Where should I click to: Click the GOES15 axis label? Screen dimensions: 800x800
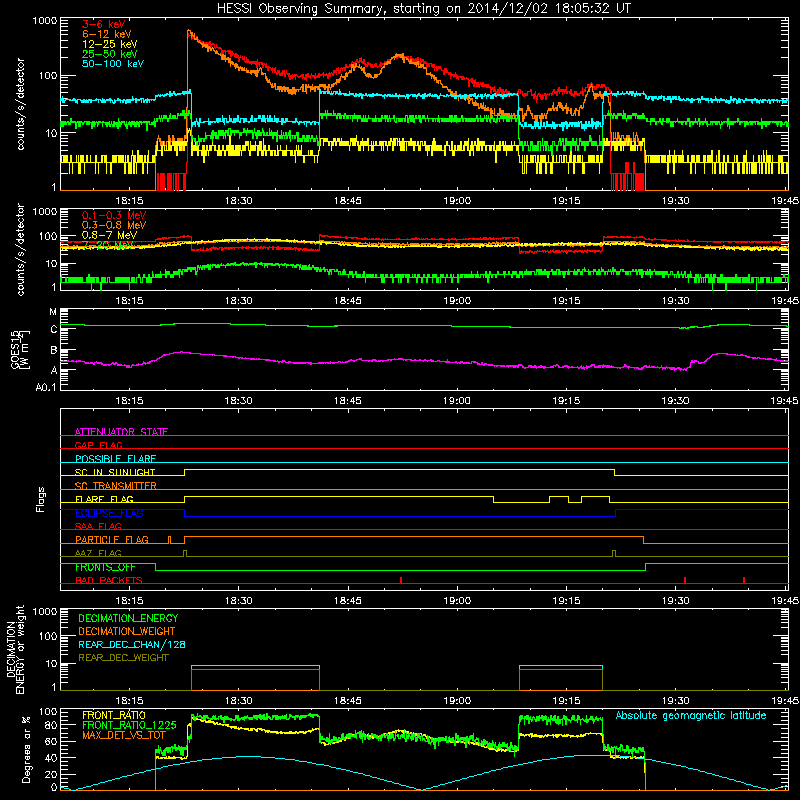pyautogui.click(x=16, y=349)
